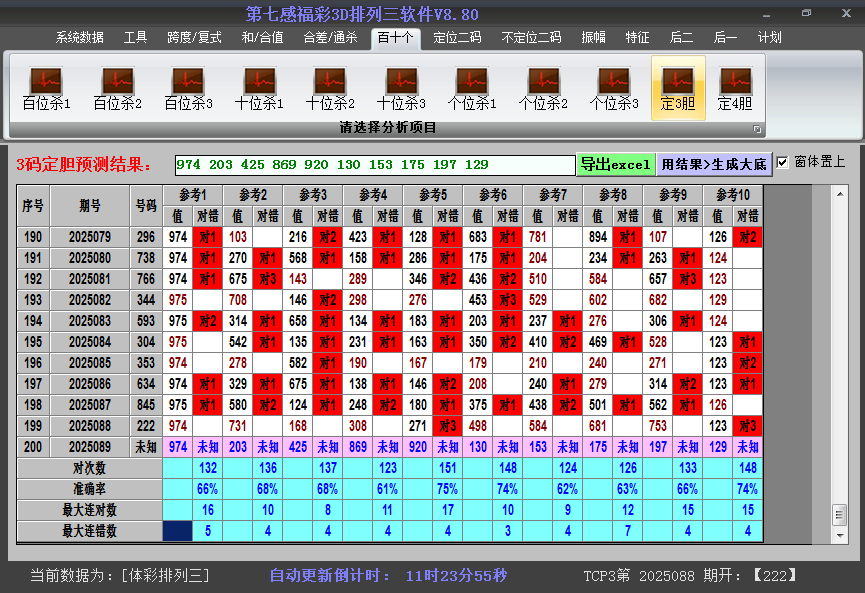
Task: Click the 号码 column header
Action: (146, 206)
